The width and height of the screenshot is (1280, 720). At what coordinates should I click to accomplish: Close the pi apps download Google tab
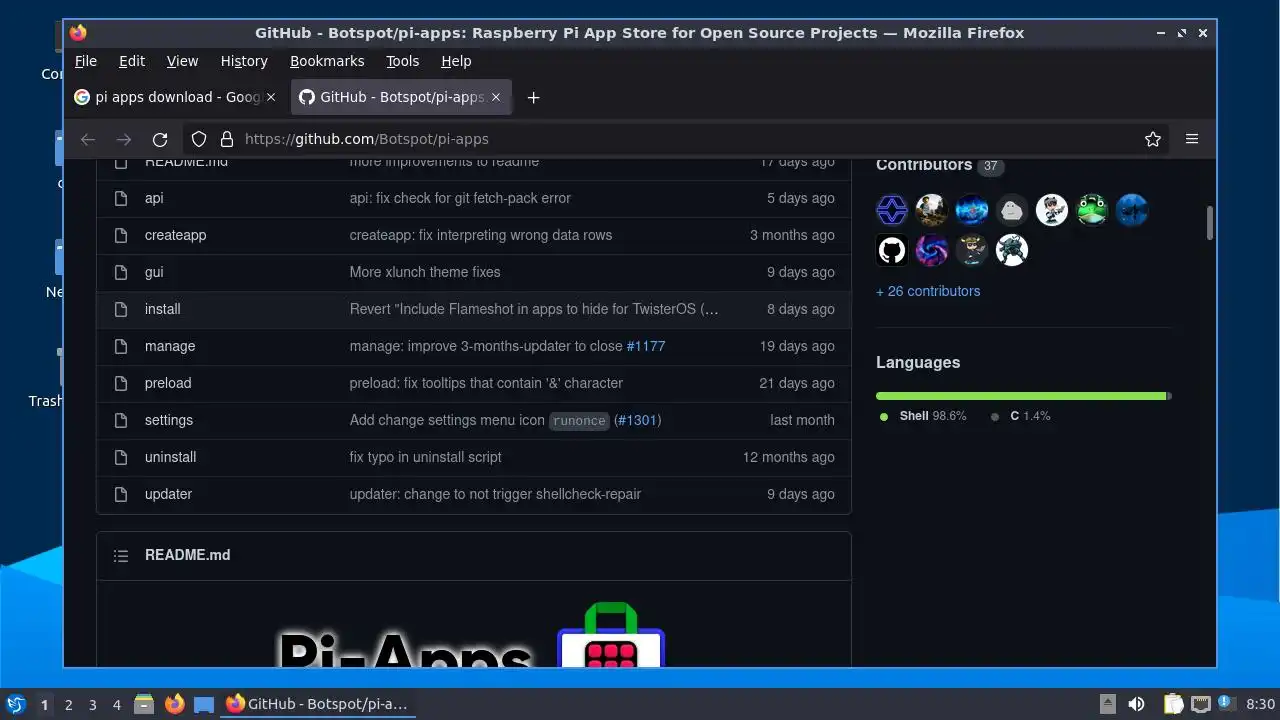click(270, 97)
